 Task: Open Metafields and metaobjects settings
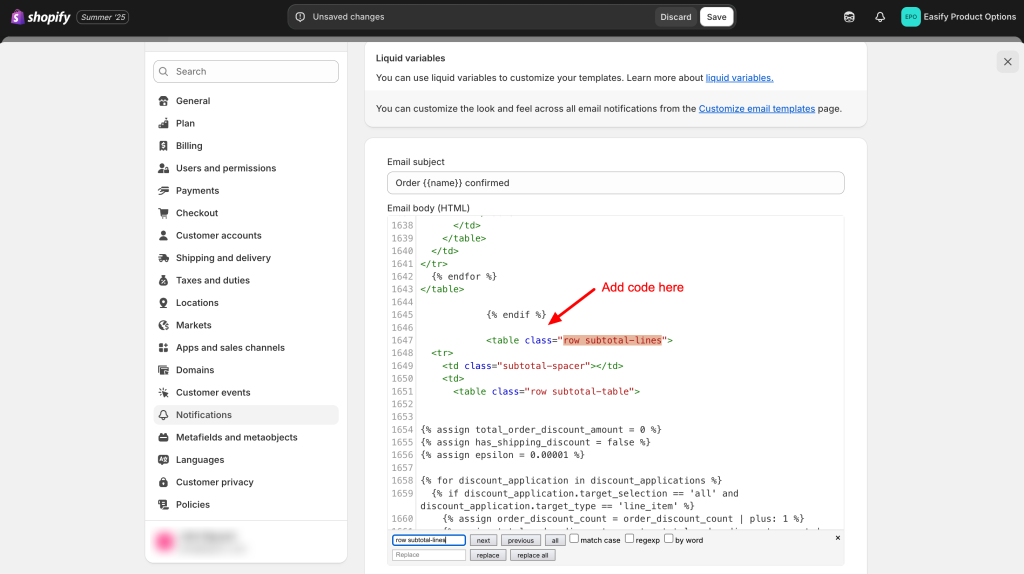tap(246, 438)
